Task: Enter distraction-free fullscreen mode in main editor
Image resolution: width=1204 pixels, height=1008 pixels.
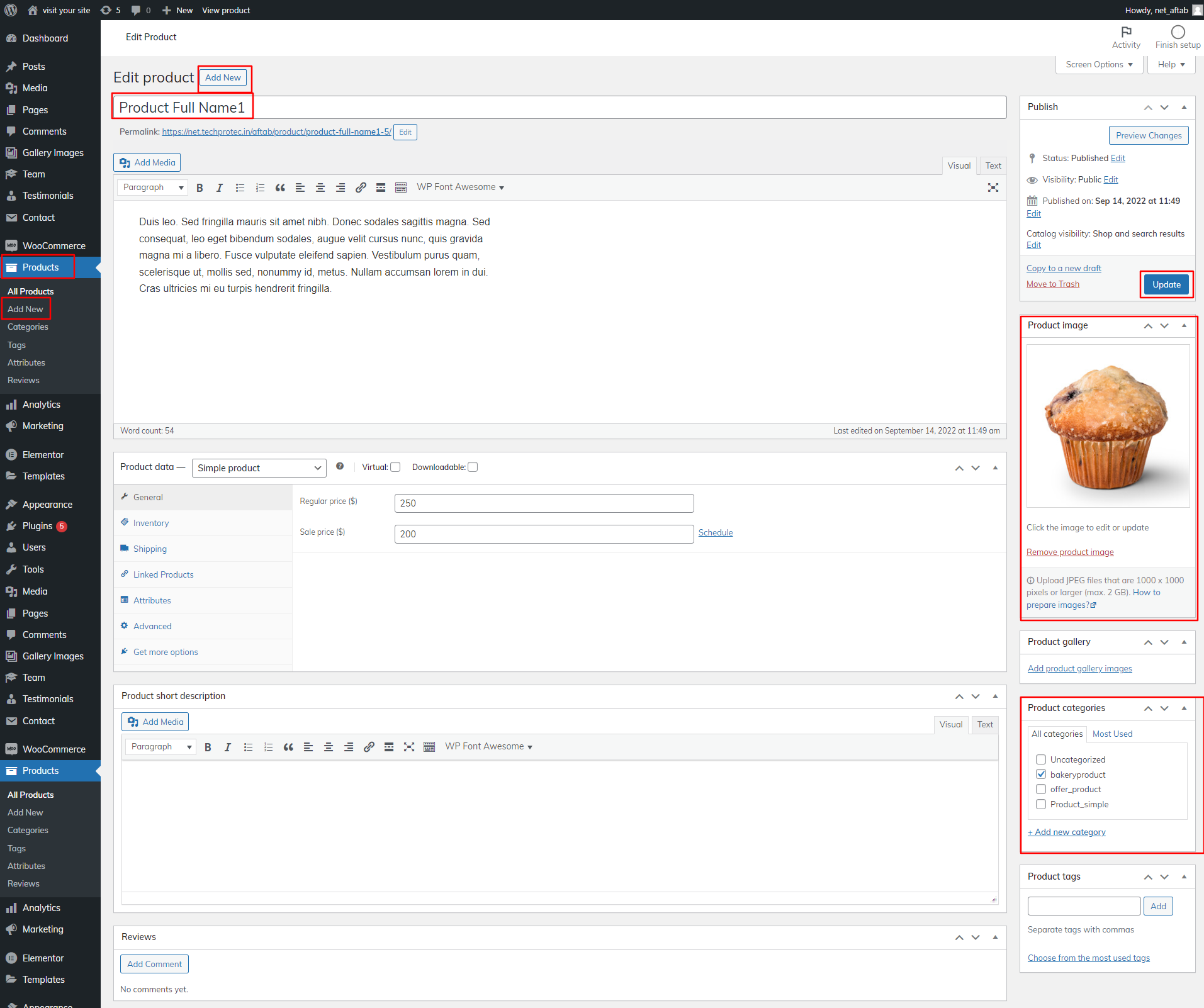Action: [993, 188]
